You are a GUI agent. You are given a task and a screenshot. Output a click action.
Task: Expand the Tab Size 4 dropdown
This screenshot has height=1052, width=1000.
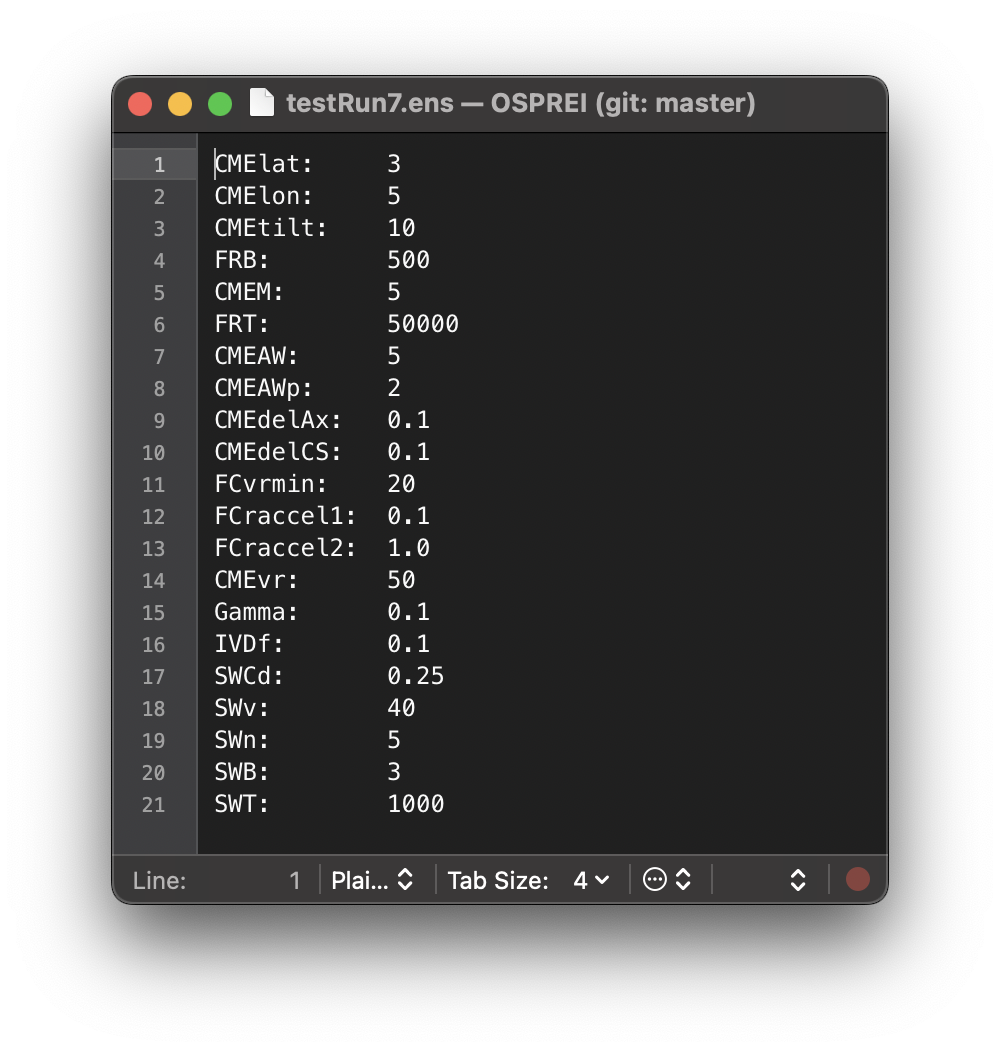pyautogui.click(x=590, y=880)
